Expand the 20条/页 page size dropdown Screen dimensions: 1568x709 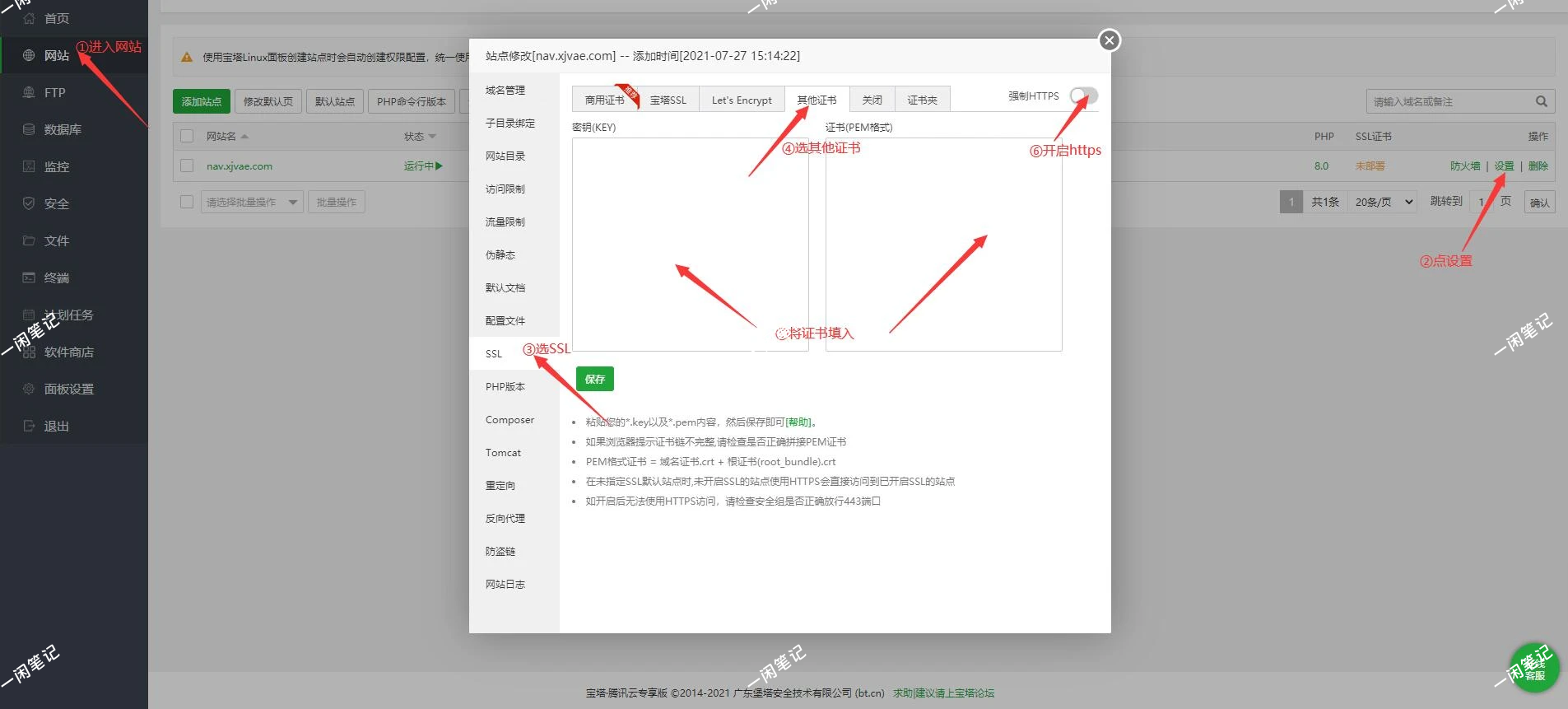(x=1381, y=202)
